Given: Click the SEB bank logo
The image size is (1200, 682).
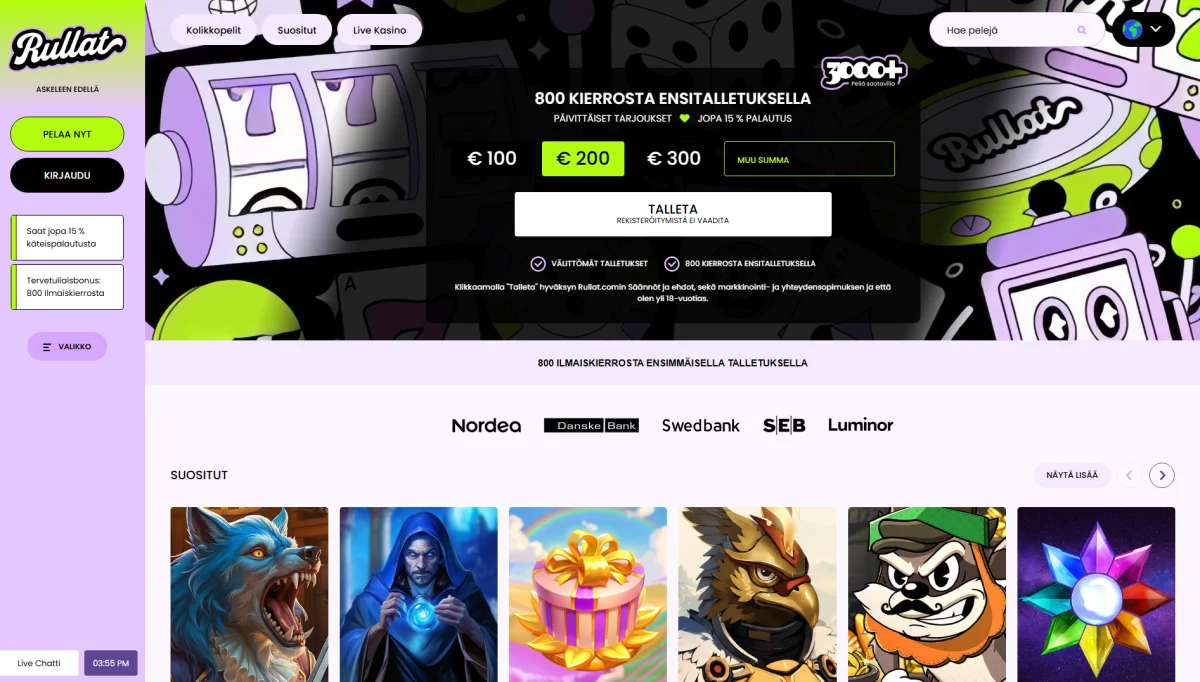Looking at the screenshot, I should click(x=784, y=425).
